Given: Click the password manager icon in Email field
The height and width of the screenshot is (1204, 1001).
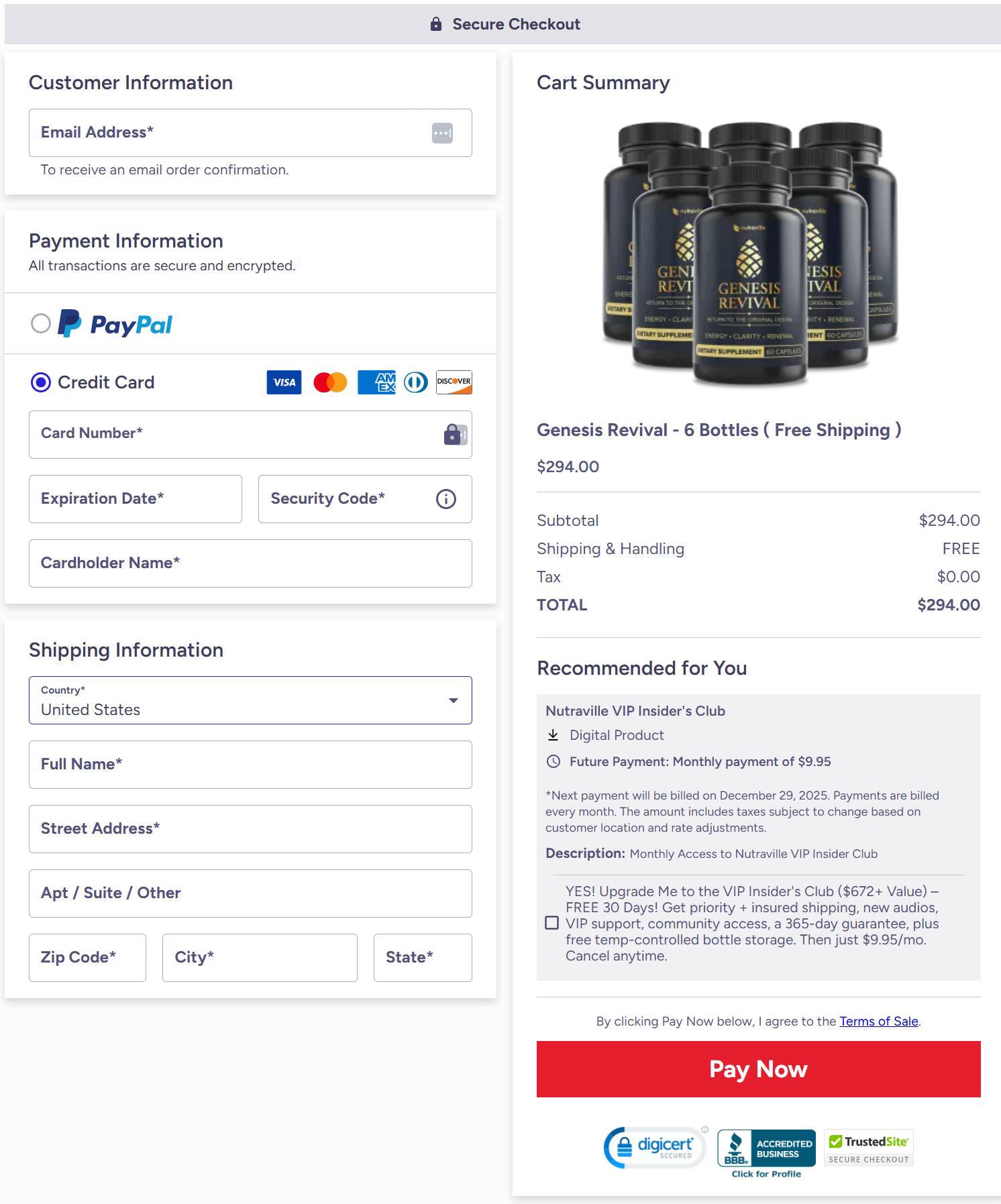Looking at the screenshot, I should 442,133.
